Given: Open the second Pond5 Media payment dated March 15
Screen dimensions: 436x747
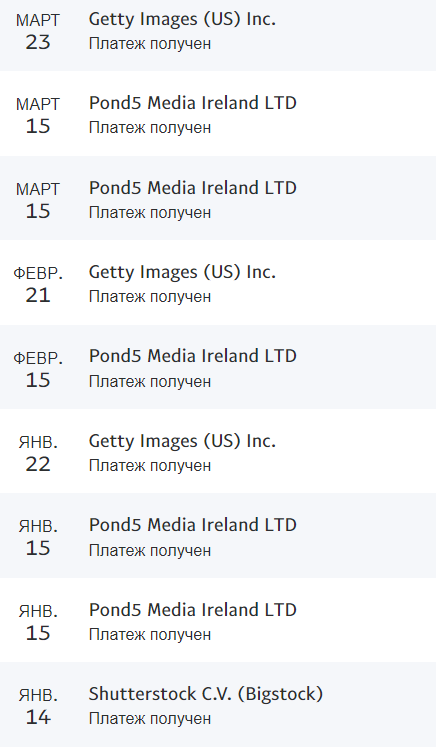Looking at the screenshot, I should point(218,198).
